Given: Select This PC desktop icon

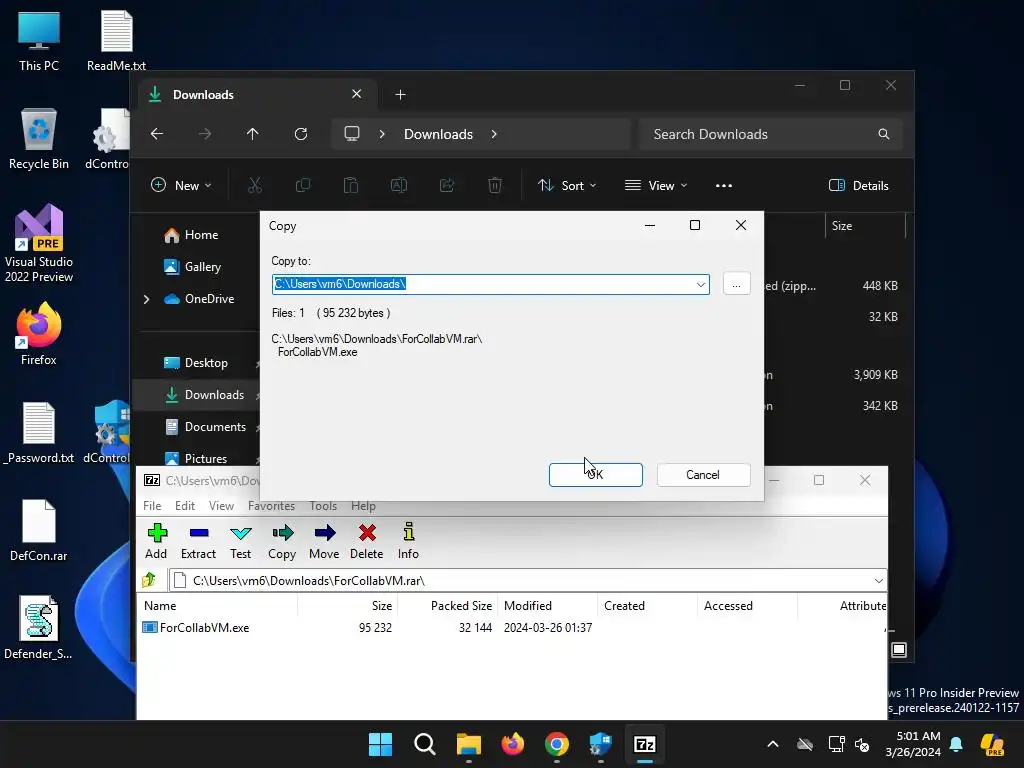Looking at the screenshot, I should (x=39, y=40).
